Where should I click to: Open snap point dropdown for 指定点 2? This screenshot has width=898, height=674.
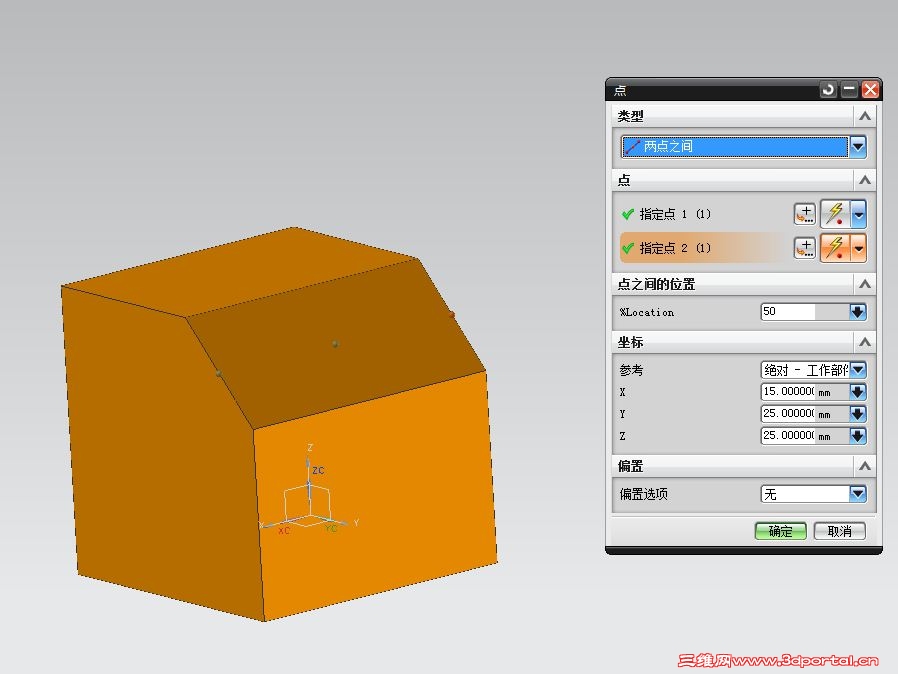pos(858,248)
